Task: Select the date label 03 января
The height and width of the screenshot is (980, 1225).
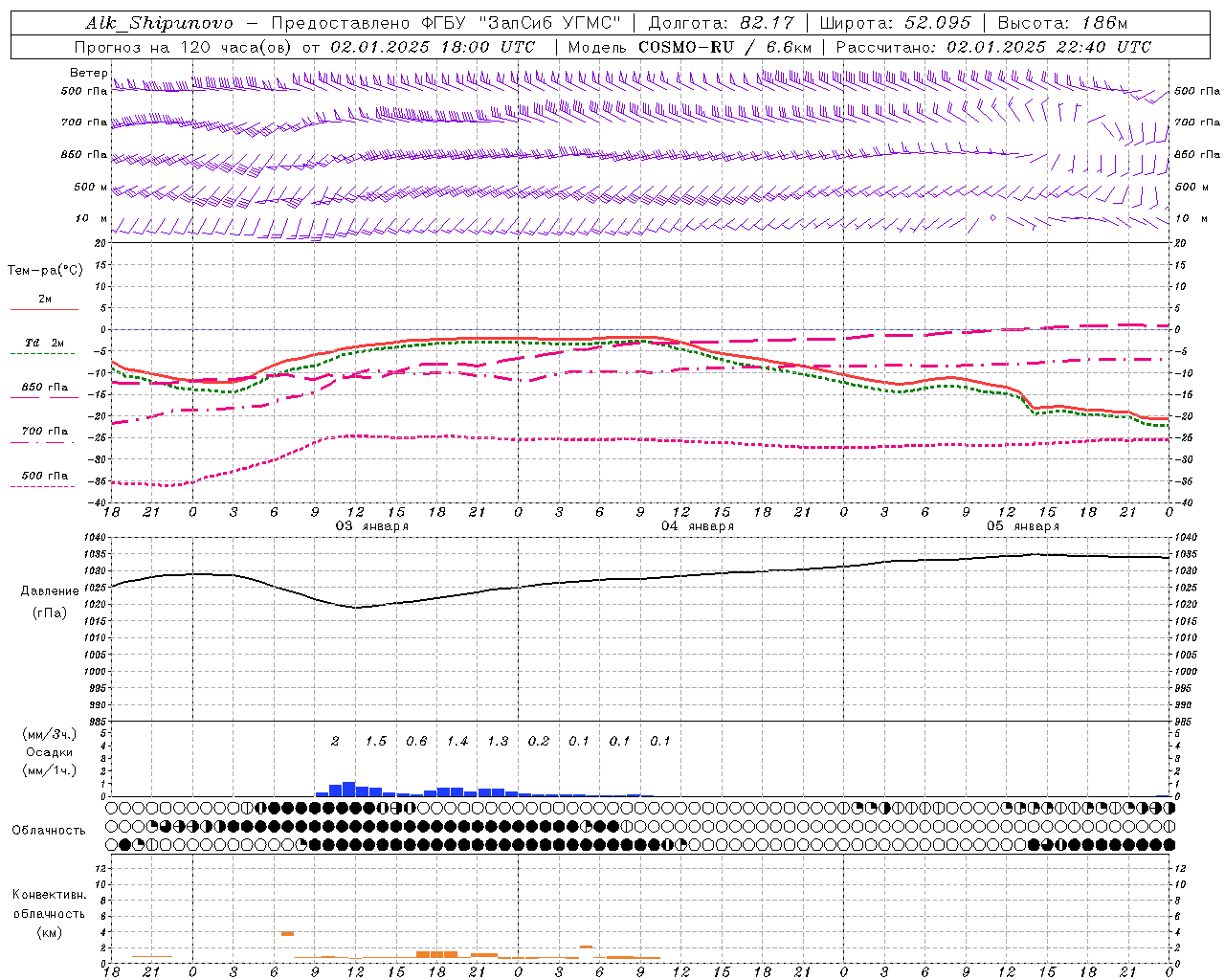Action: 371,526
